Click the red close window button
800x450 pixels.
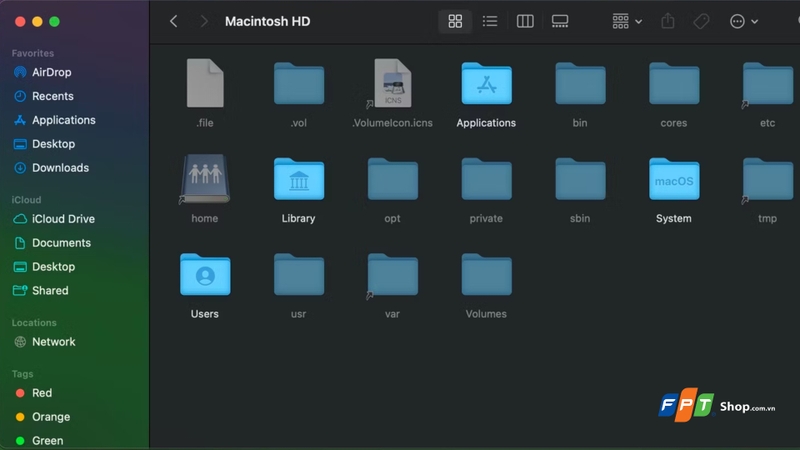pyautogui.click(x=20, y=21)
